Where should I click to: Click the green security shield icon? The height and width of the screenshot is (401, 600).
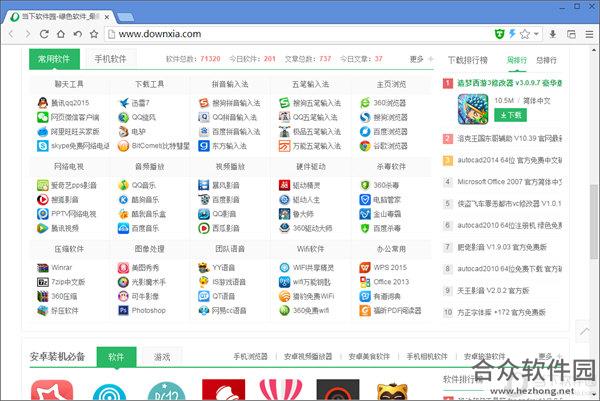pyautogui.click(x=499, y=34)
